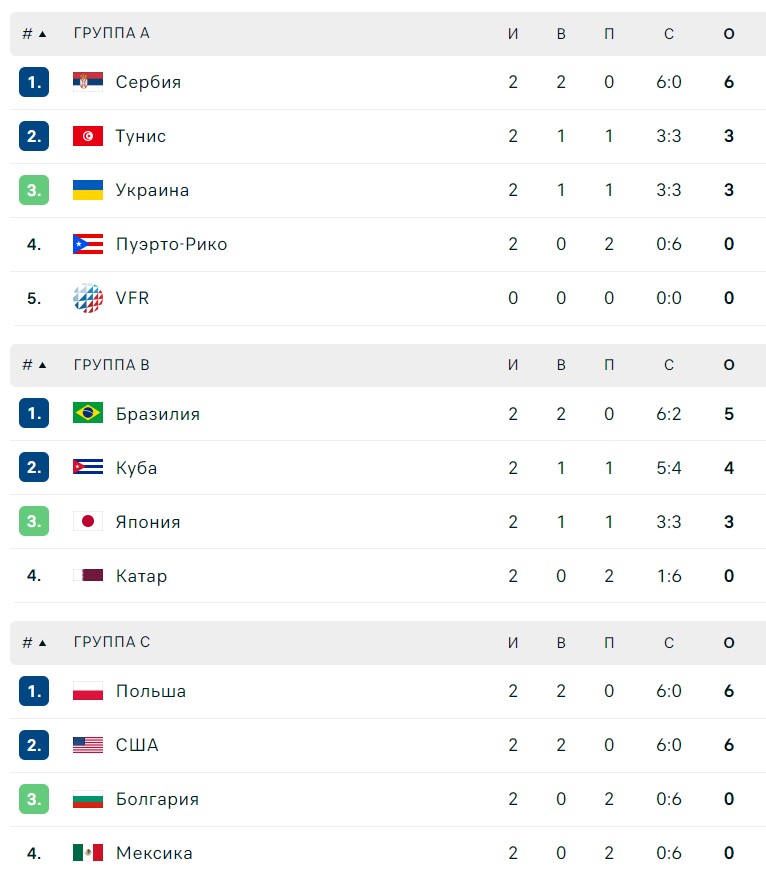Image resolution: width=766 pixels, height=876 pixels.
Task: Click Serbia's blue rank 1 badge
Action: point(34,82)
